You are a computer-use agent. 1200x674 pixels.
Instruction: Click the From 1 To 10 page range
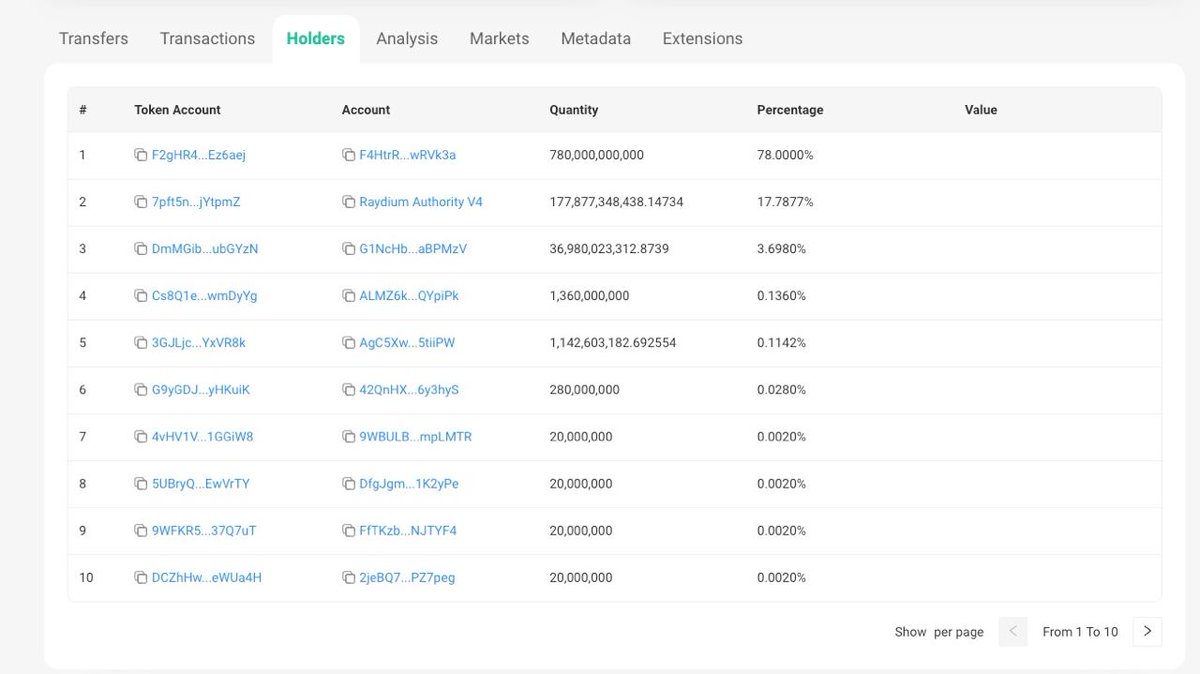[1080, 632]
